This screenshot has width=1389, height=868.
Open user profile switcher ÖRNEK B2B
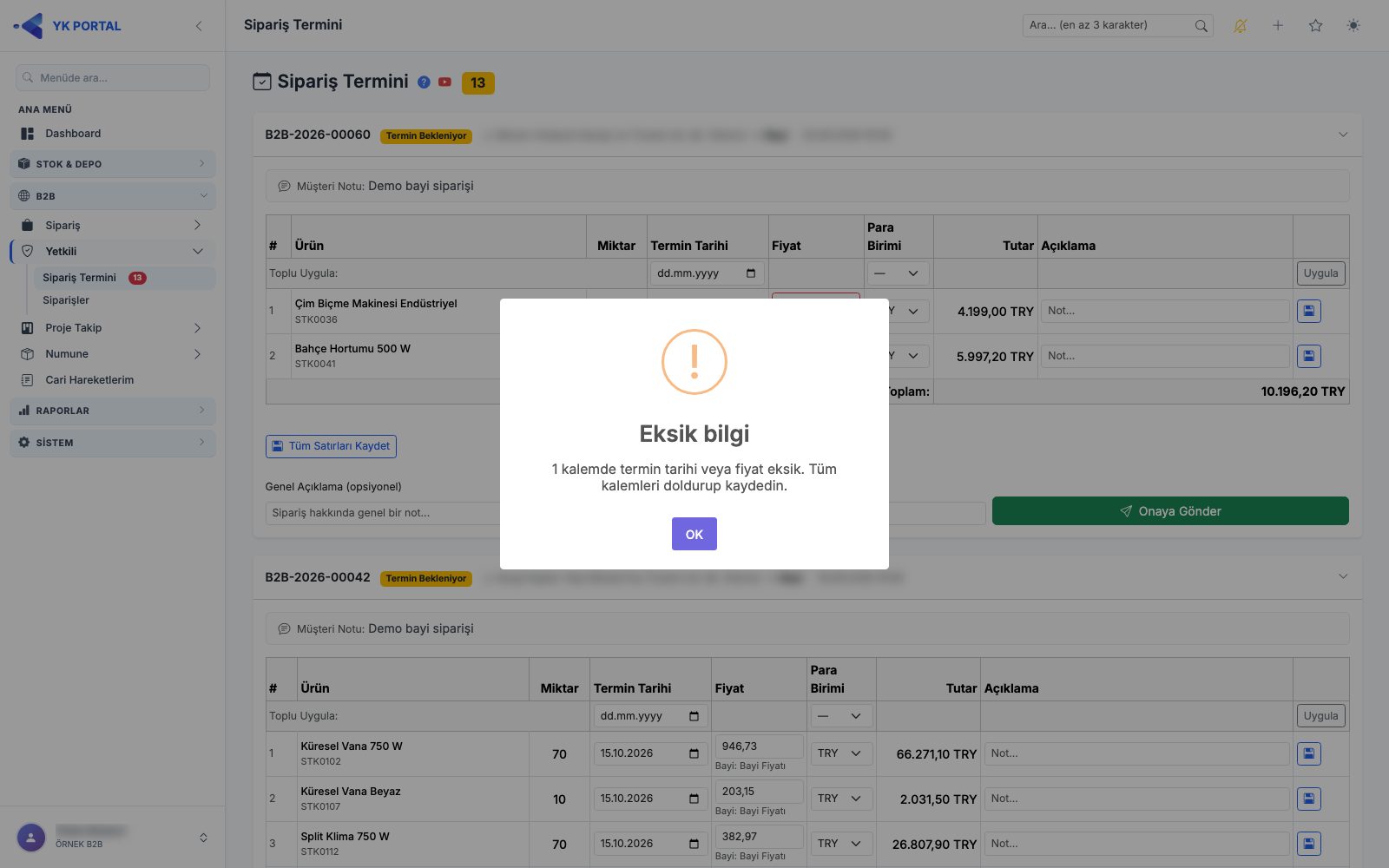(113, 838)
